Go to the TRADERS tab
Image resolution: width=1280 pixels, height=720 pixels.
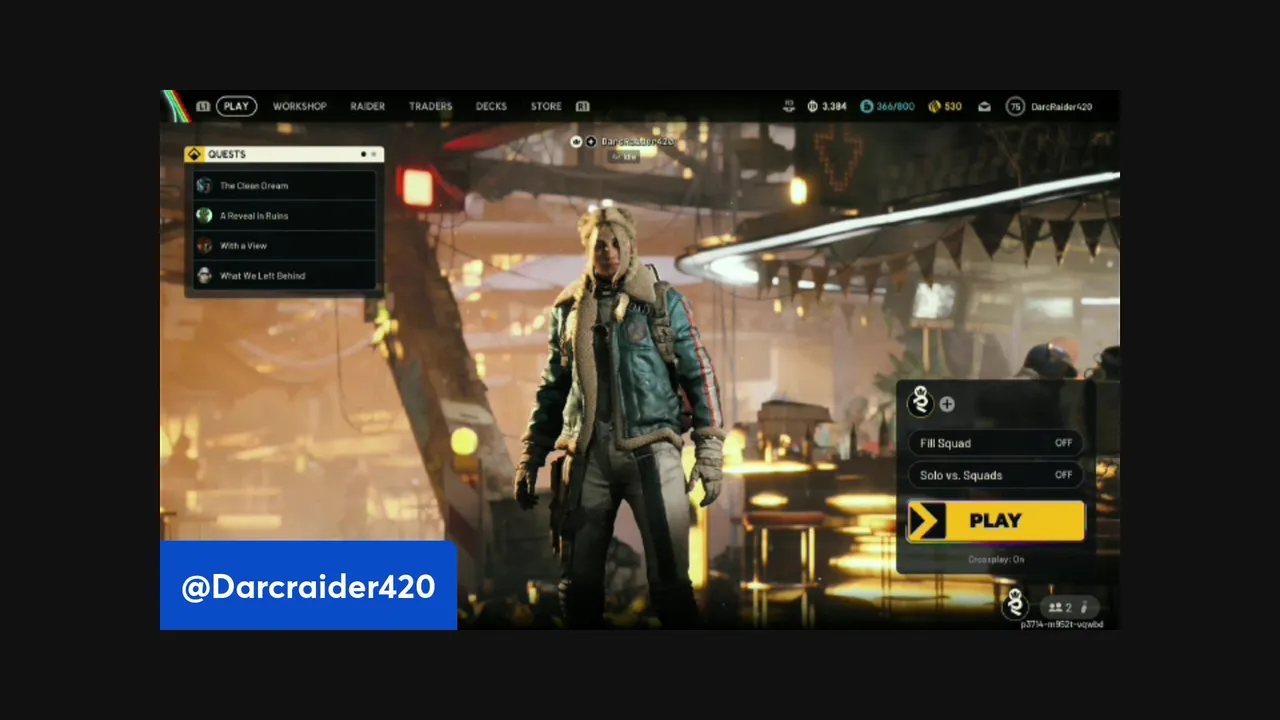pos(431,106)
